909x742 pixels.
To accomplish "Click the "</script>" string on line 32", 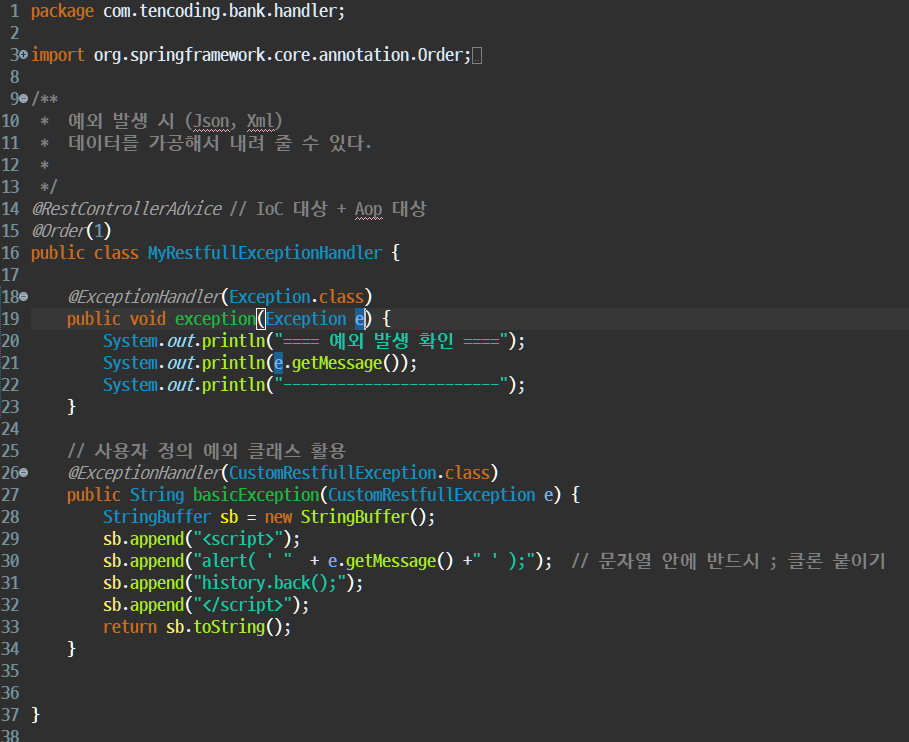I will click(x=242, y=605).
